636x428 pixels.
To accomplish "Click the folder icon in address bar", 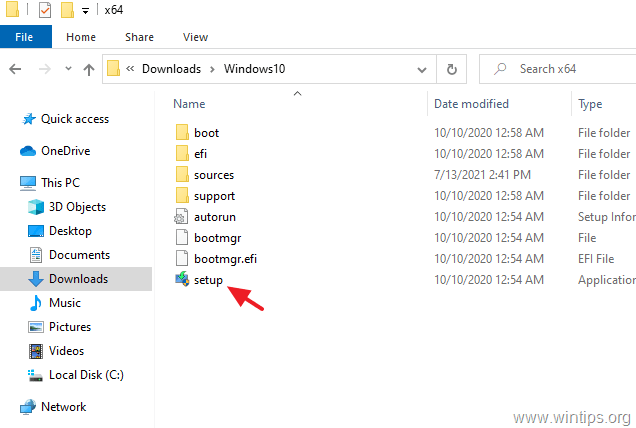I will [114, 69].
